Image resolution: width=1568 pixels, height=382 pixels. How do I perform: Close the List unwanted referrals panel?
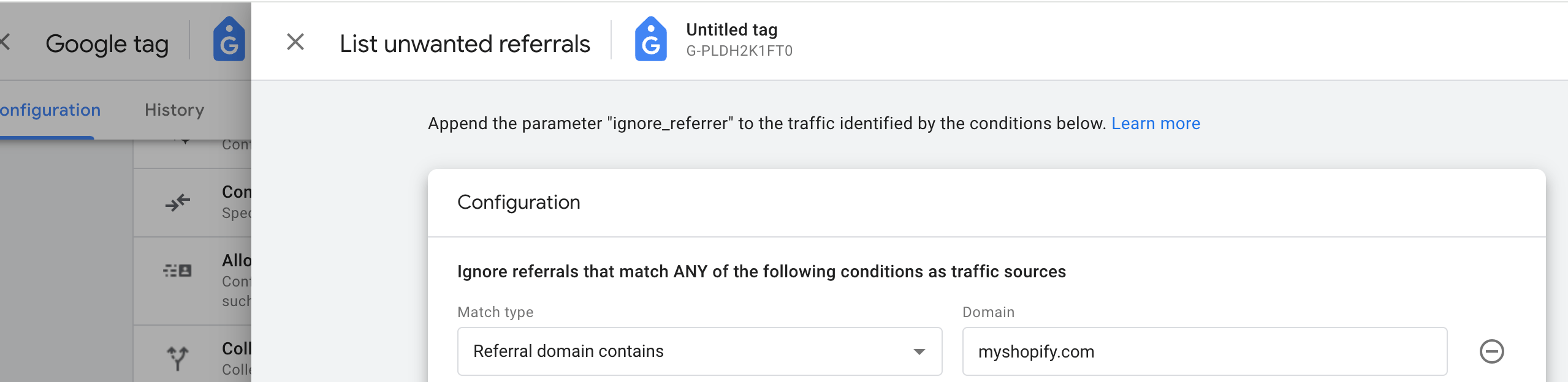pos(295,41)
